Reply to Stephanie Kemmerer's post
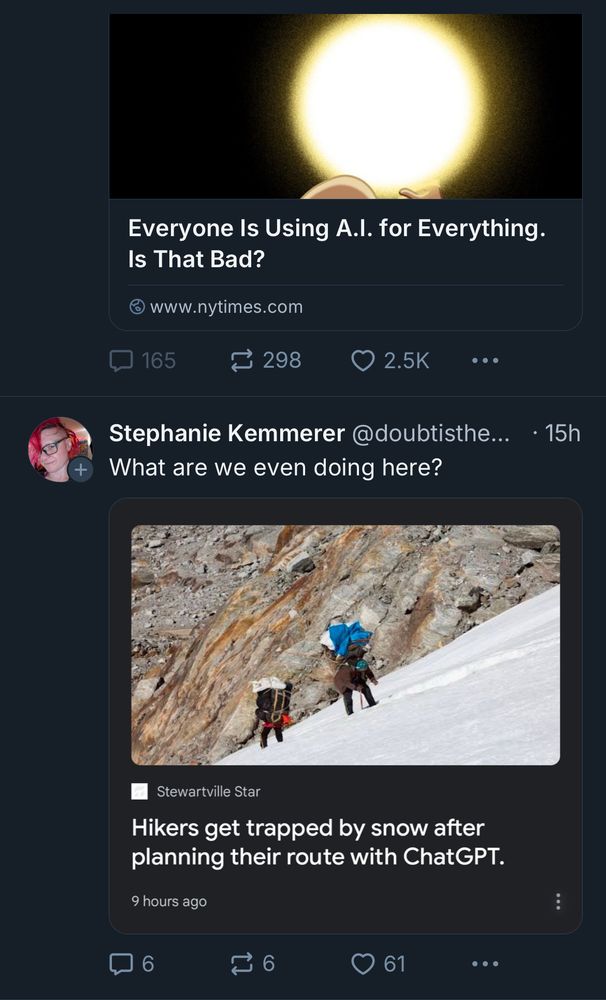Screen dimensions: 606x1000 tap(122, 963)
